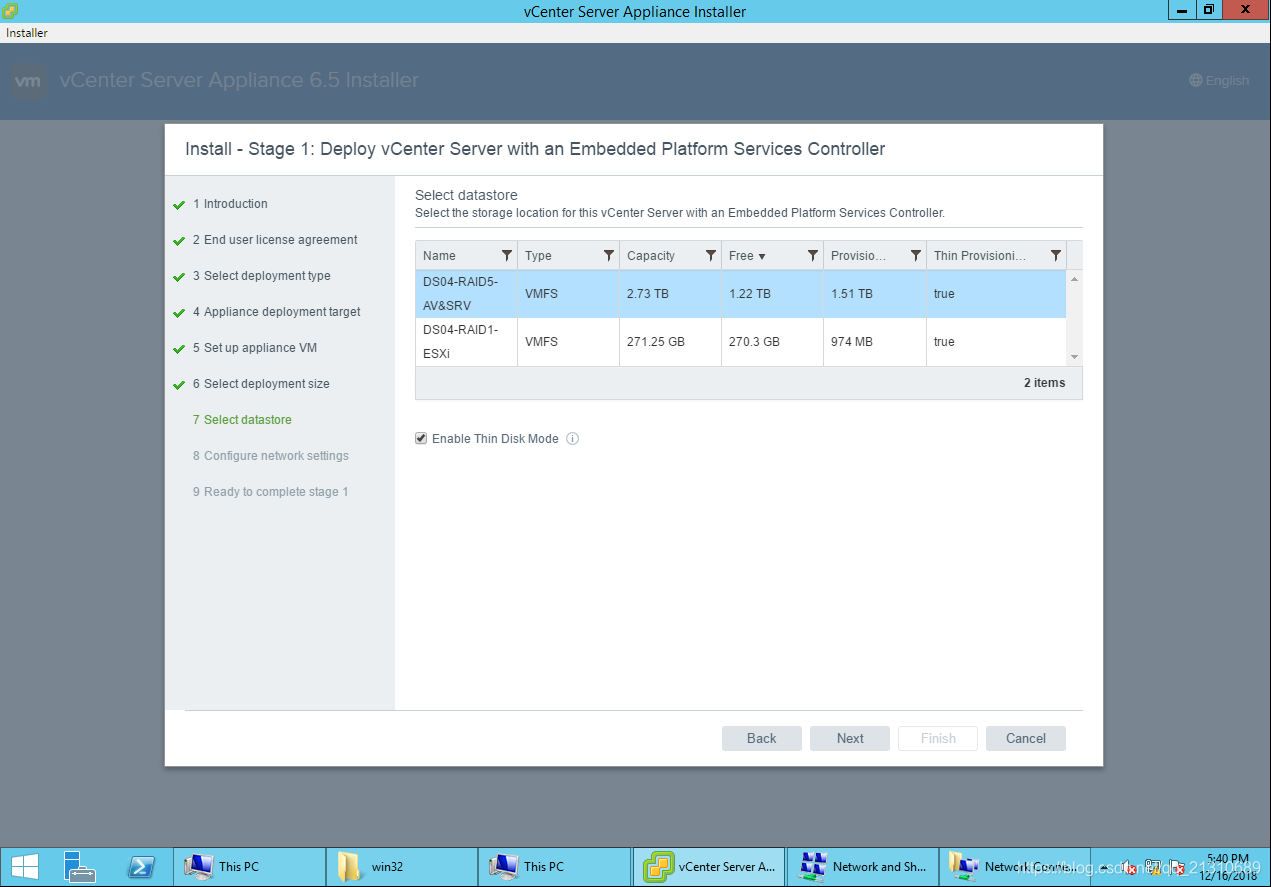Open Server Manager from taskbar
This screenshot has height=887, width=1271.
click(79, 866)
